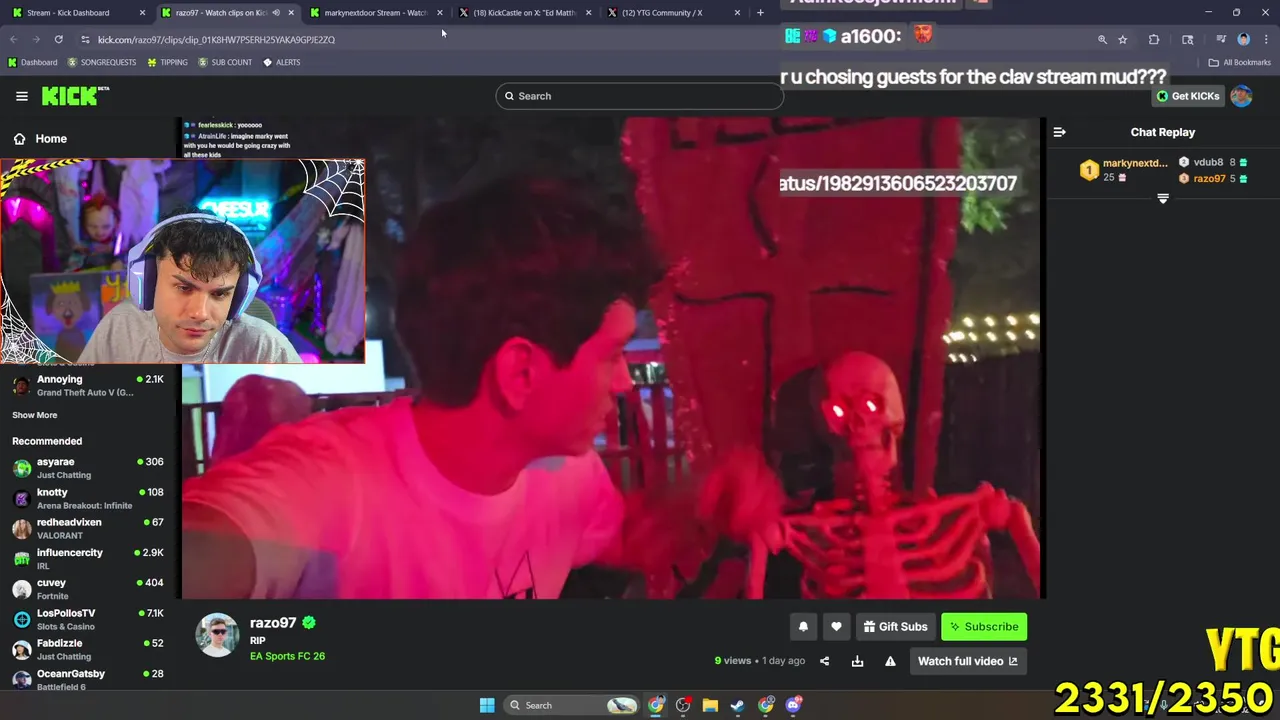
Task: Click the address bar URL
Action: pyautogui.click(x=216, y=40)
